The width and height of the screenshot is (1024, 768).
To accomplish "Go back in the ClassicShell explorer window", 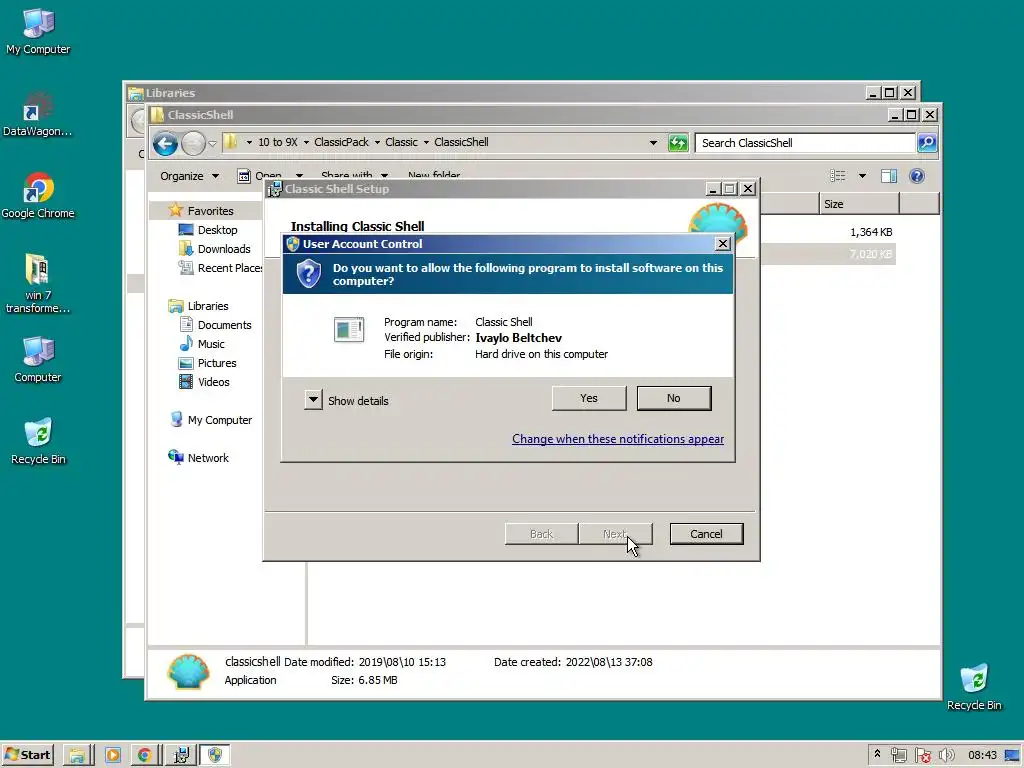I will (165, 143).
